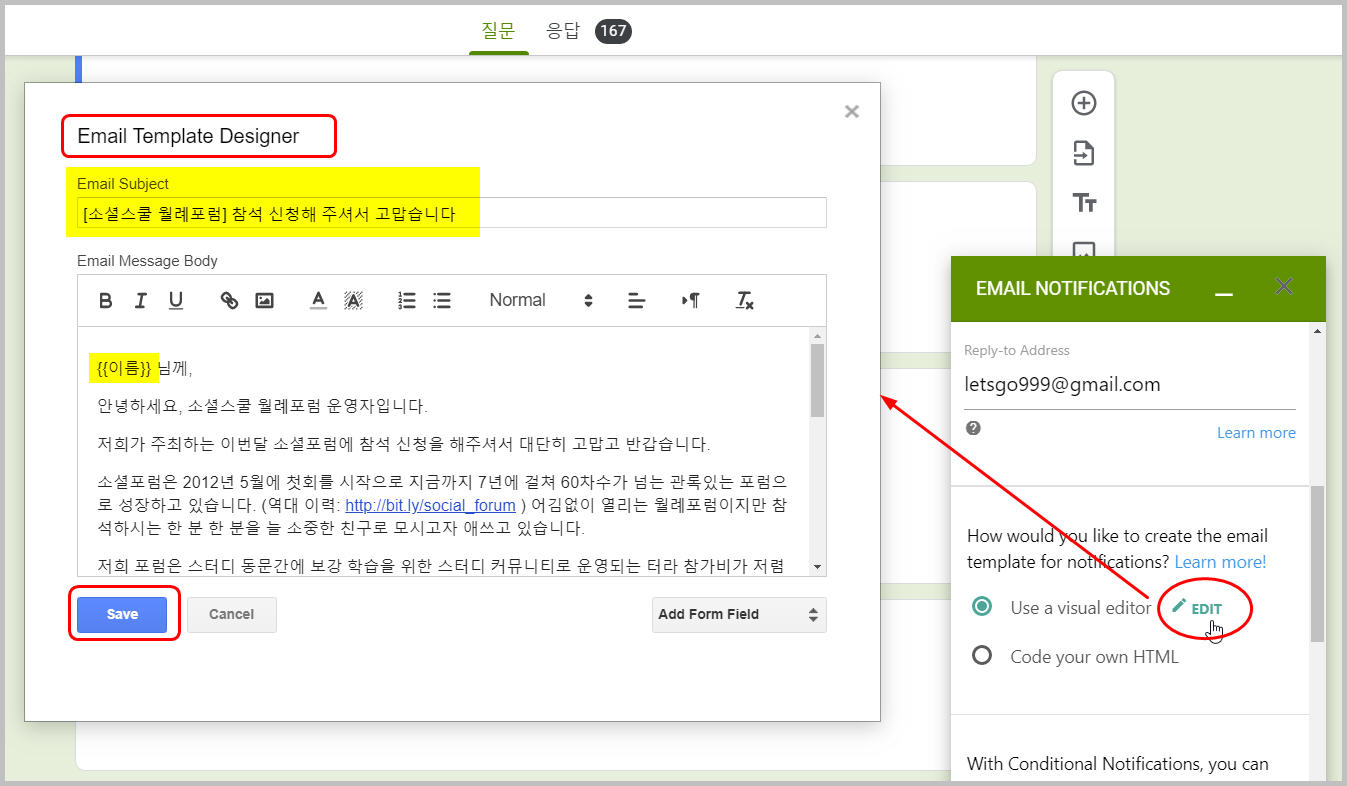Viewport: 1347px width, 786px height.
Task: Open the text color picker
Action: 318,300
